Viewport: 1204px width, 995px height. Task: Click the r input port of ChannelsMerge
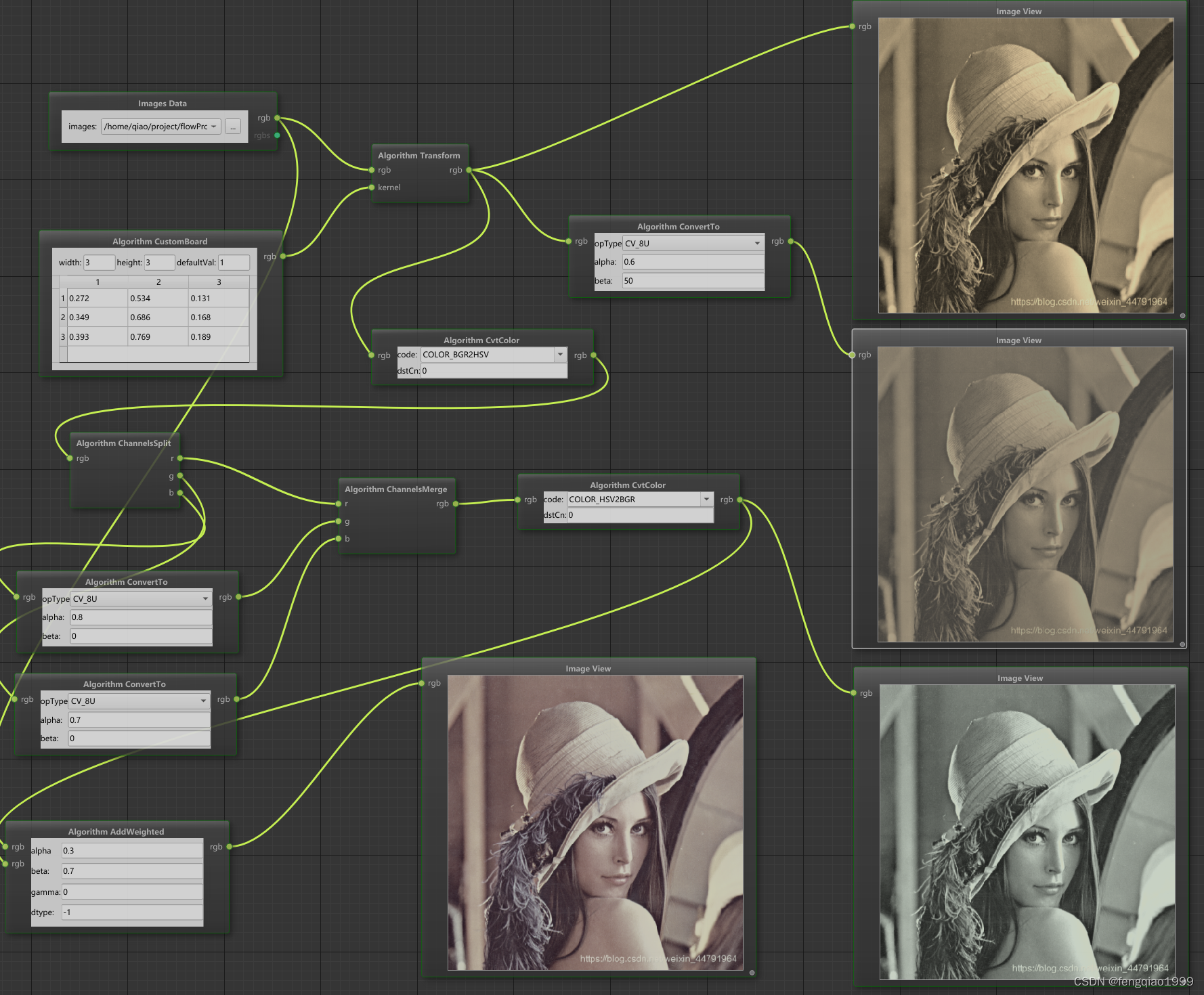[x=339, y=504]
